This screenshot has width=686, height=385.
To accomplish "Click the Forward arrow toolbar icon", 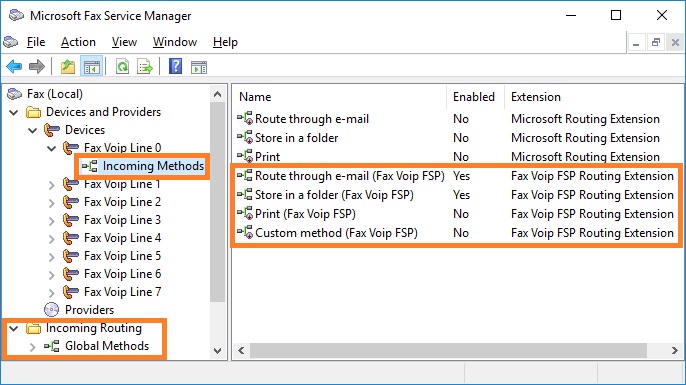I will click(x=37, y=66).
